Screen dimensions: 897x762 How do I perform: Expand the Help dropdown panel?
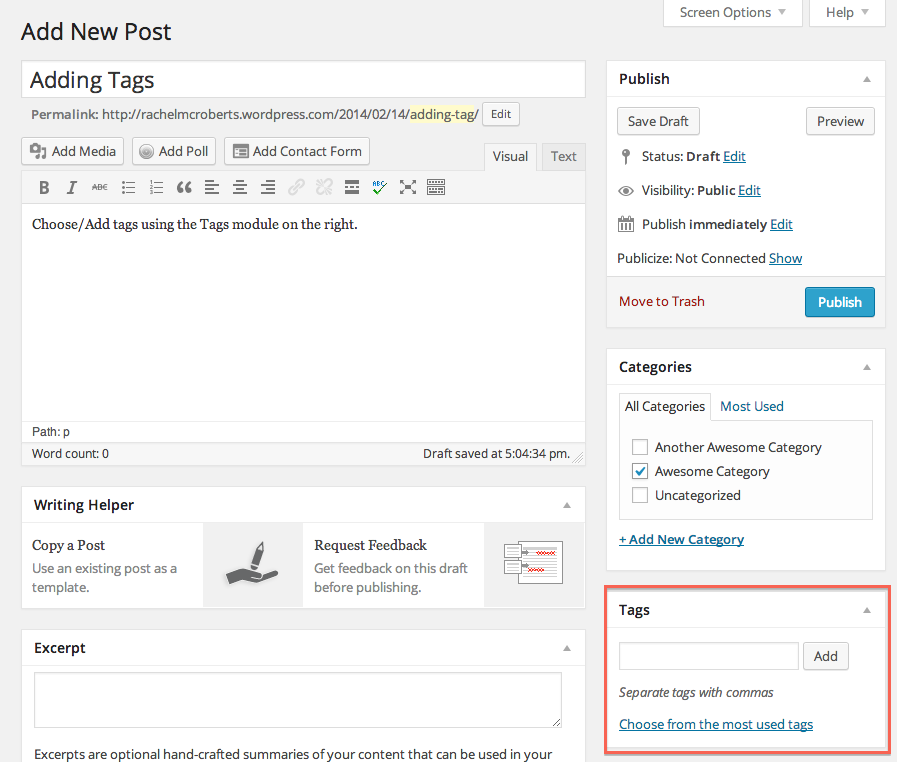pos(847,13)
